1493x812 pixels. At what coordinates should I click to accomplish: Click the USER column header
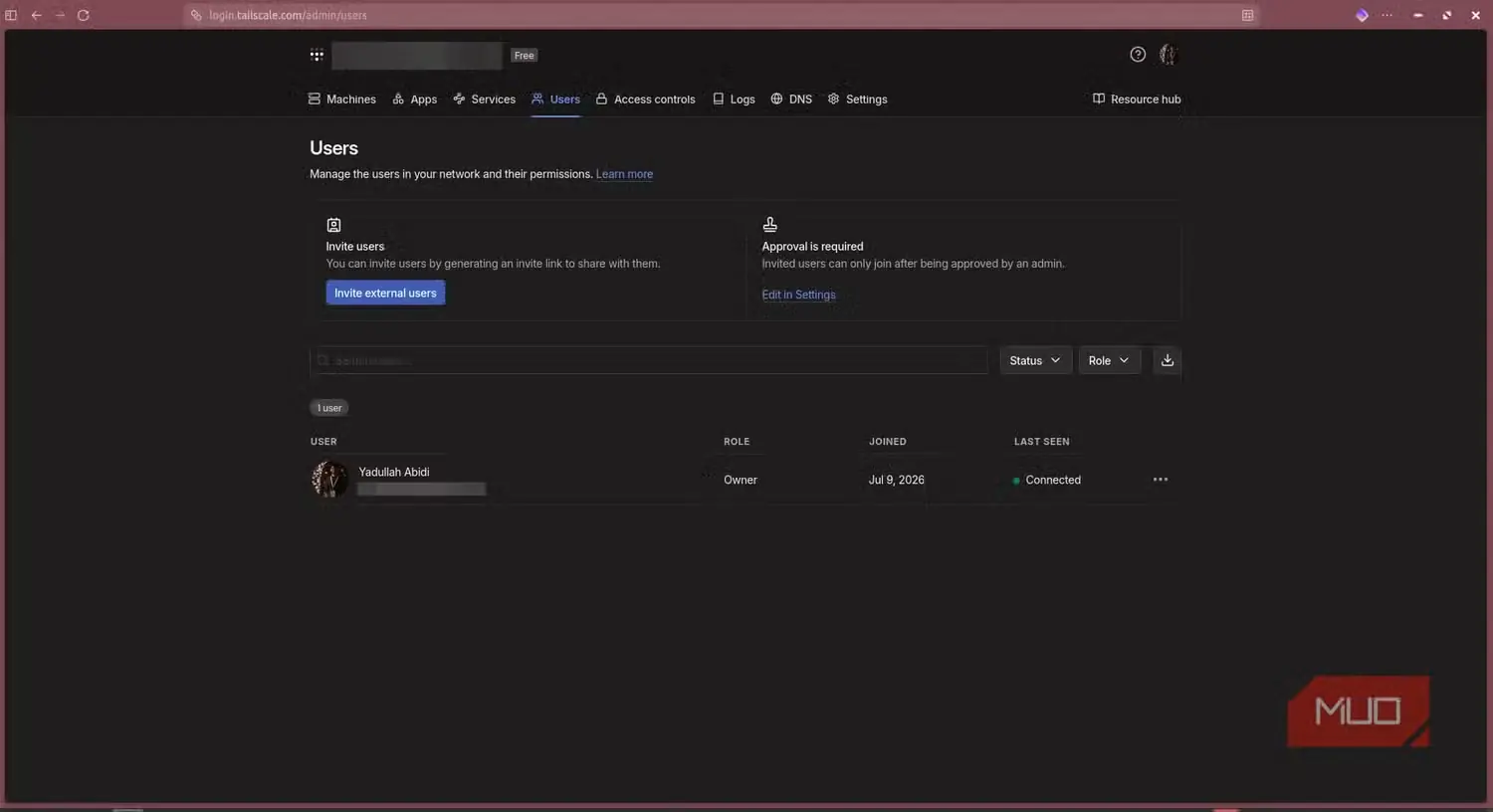pyautogui.click(x=323, y=442)
